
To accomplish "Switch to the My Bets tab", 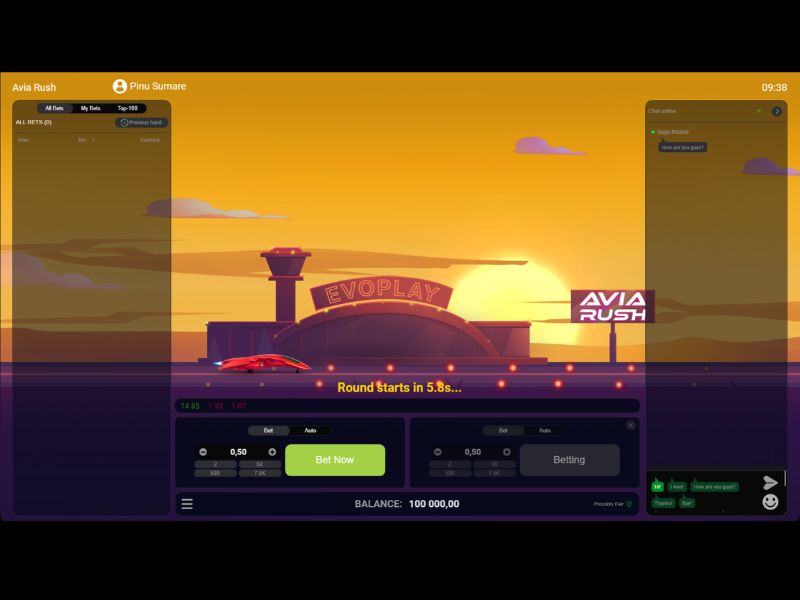I will pyautogui.click(x=93, y=107).
